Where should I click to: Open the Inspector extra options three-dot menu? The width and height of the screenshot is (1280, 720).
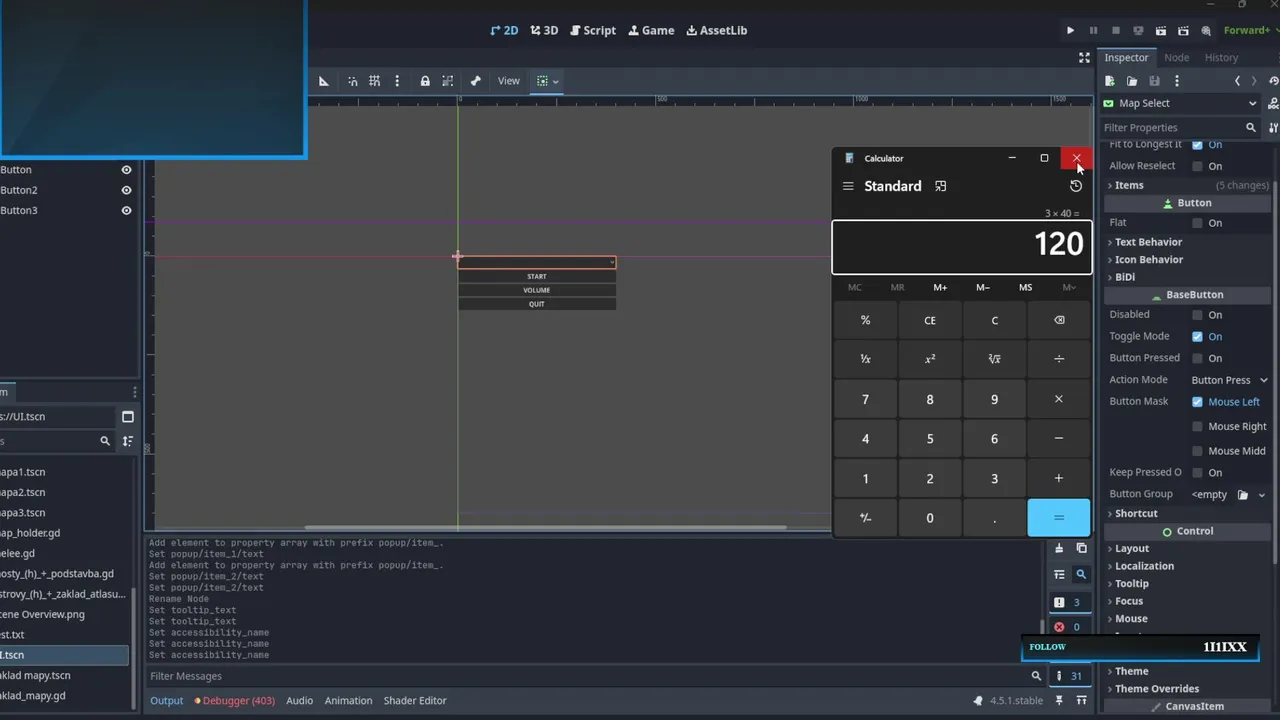click(x=1177, y=81)
